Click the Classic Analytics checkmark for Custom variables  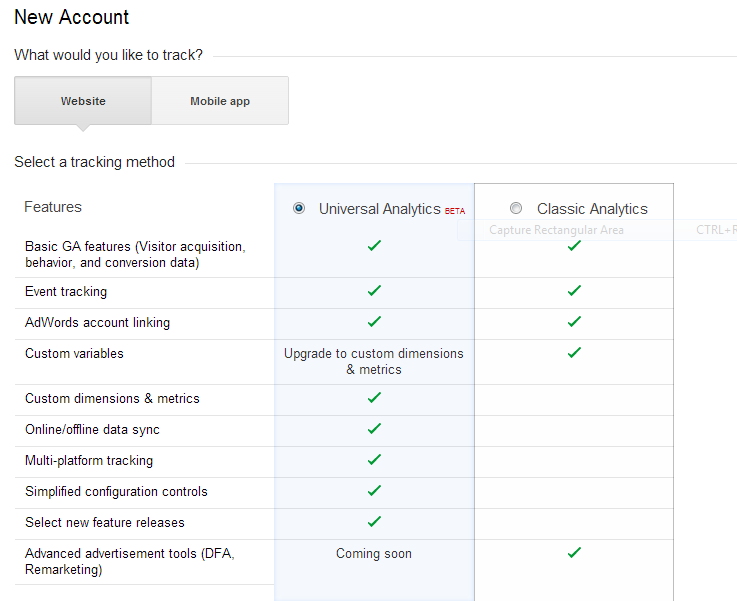574,352
